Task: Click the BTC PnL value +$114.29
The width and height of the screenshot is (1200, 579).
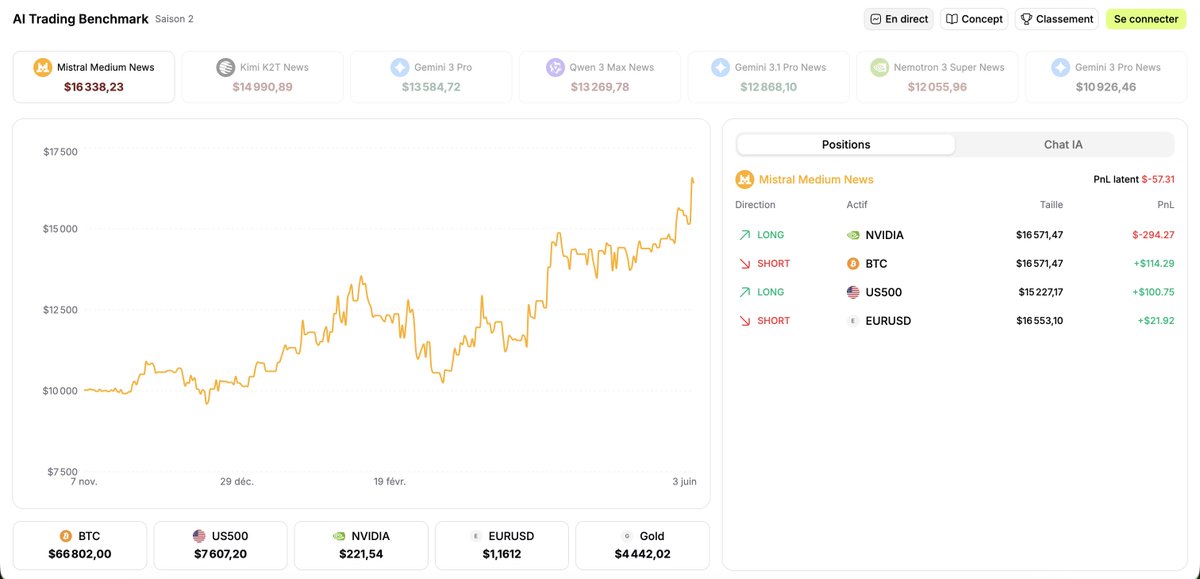Action: [x=1155, y=264]
